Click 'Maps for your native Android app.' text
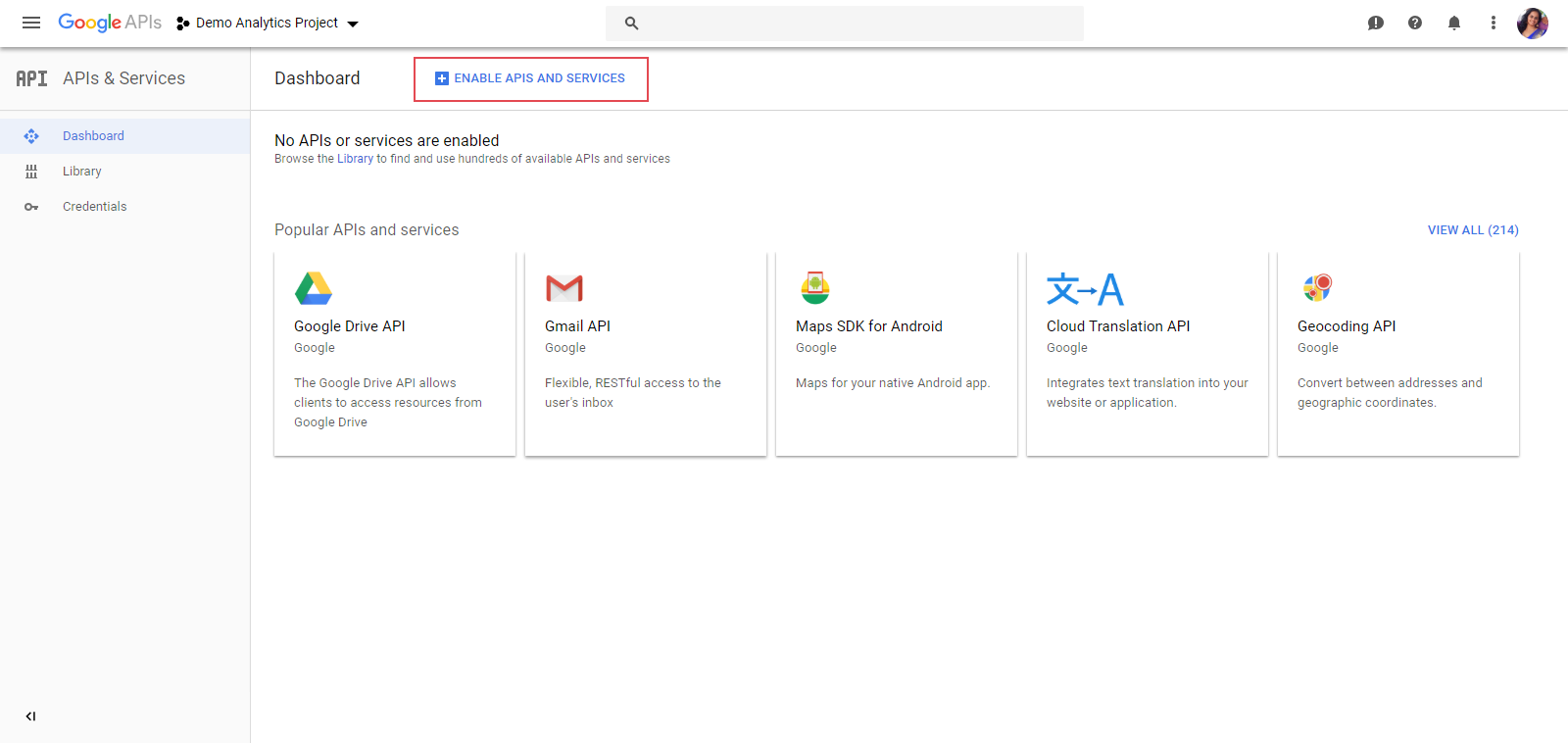This screenshot has width=1568, height=743. coord(893,383)
